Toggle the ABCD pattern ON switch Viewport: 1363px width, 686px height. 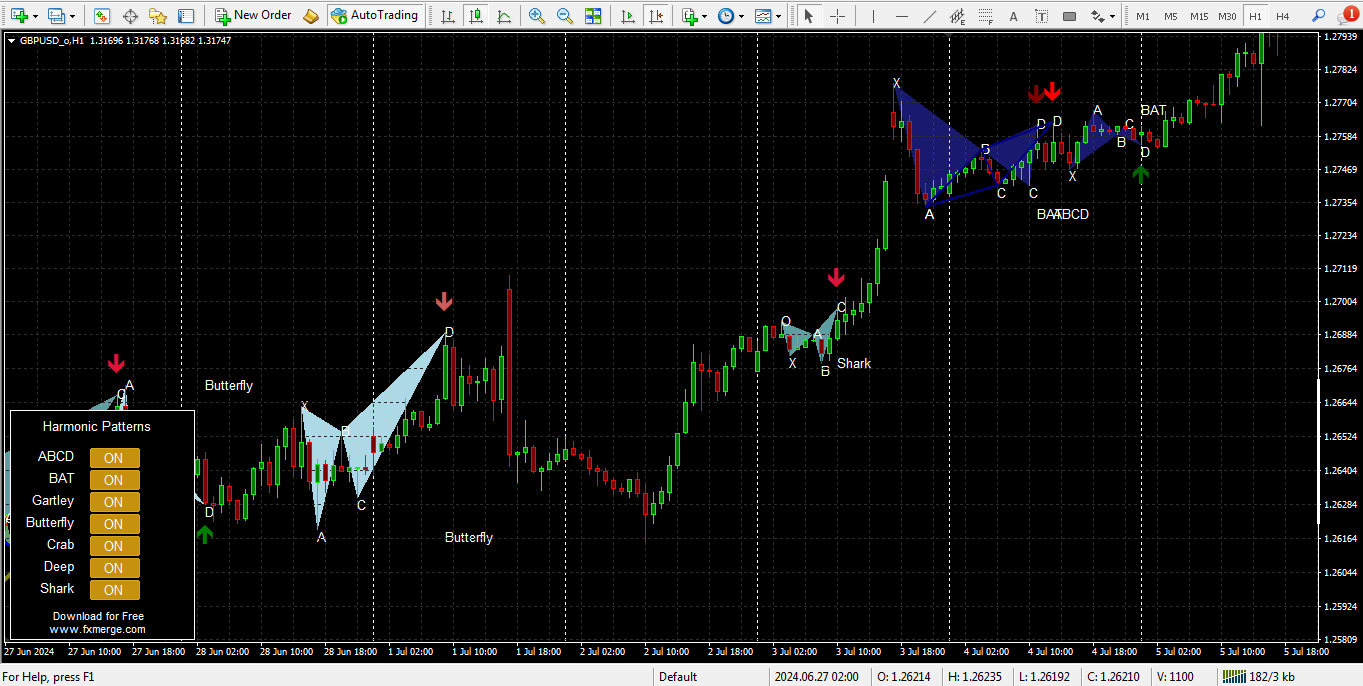[x=114, y=458]
